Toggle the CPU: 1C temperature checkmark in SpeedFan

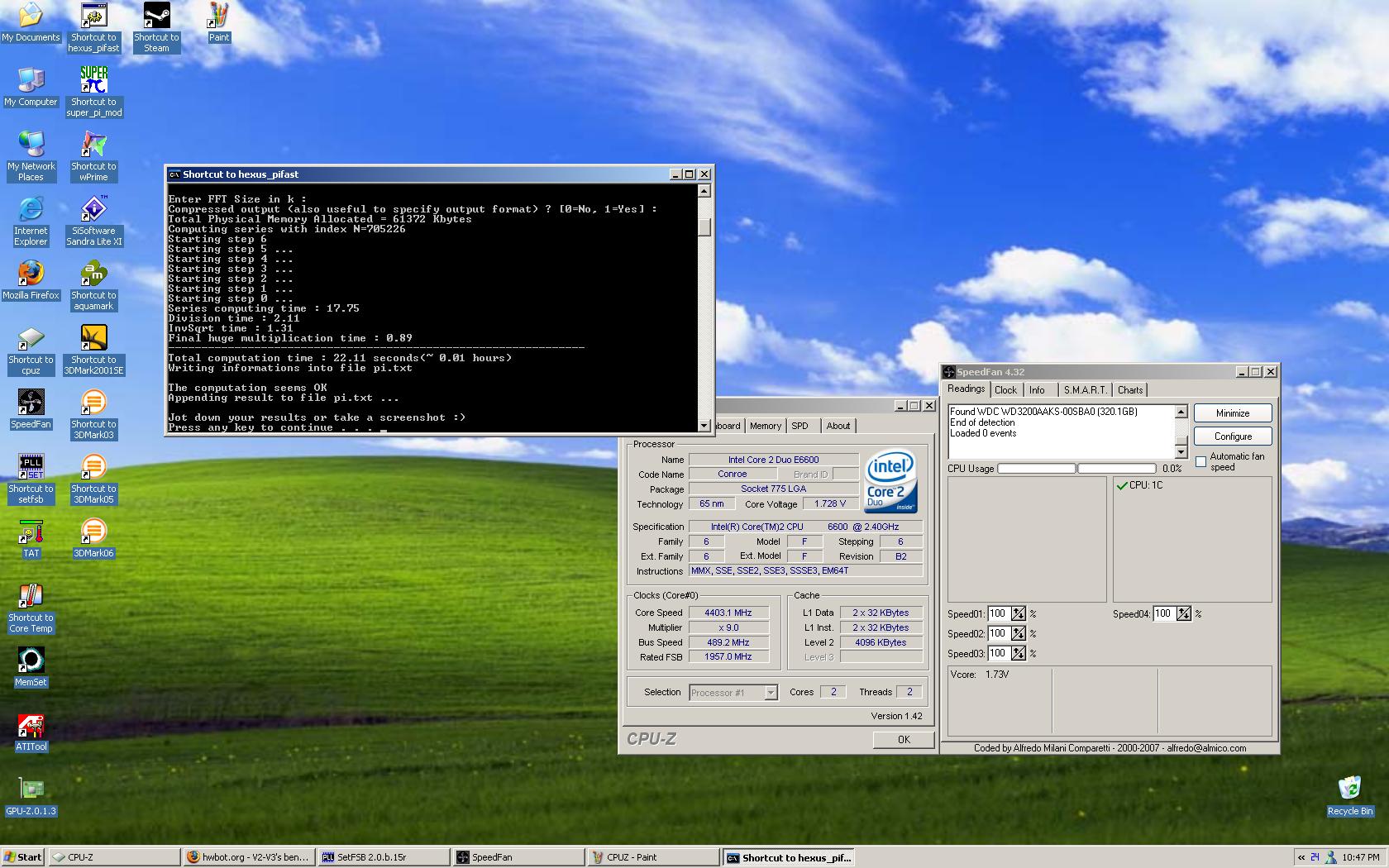[x=1122, y=485]
